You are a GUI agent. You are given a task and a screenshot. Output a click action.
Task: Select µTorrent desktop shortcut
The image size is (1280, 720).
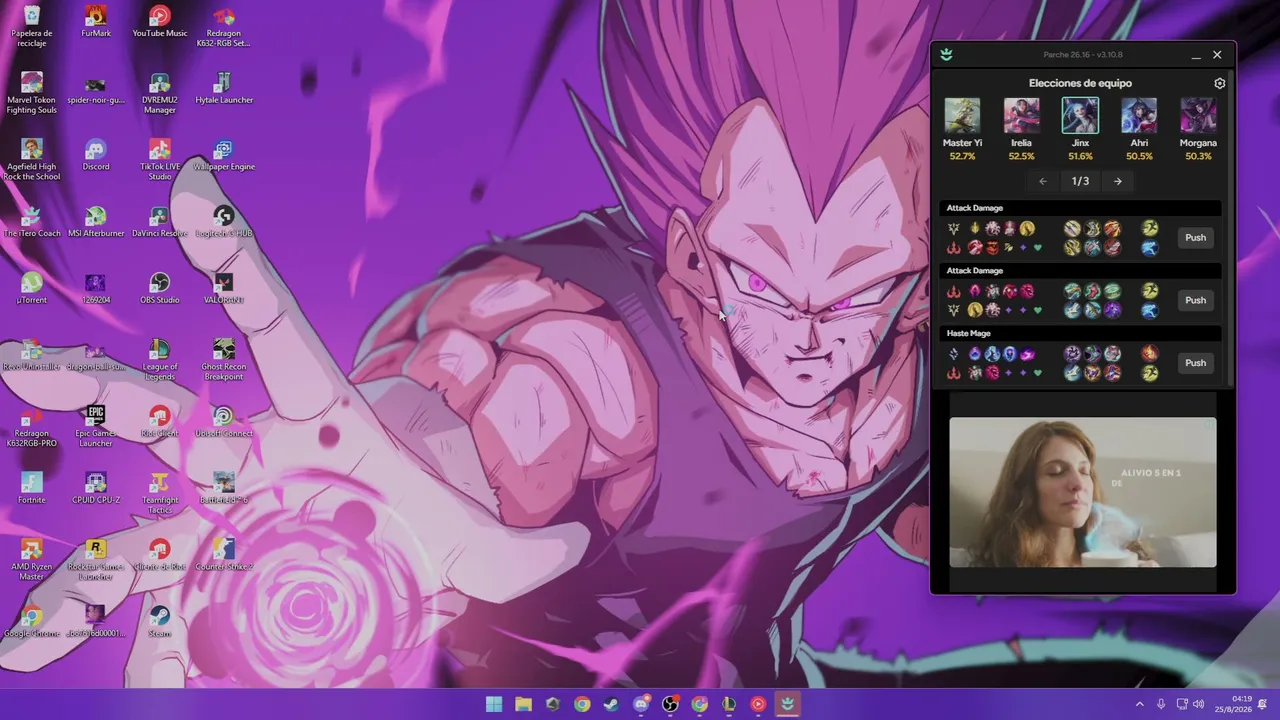tap(32, 288)
